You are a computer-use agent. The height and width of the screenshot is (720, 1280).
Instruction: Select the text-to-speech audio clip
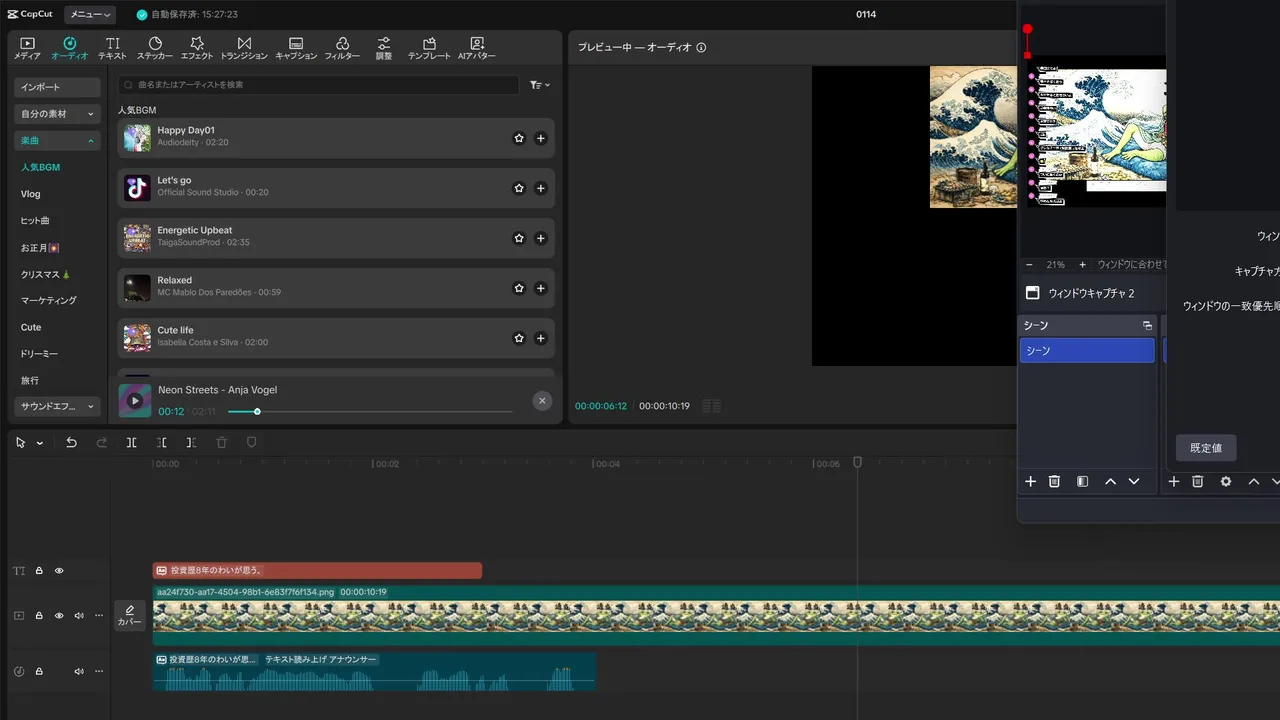[x=374, y=671]
